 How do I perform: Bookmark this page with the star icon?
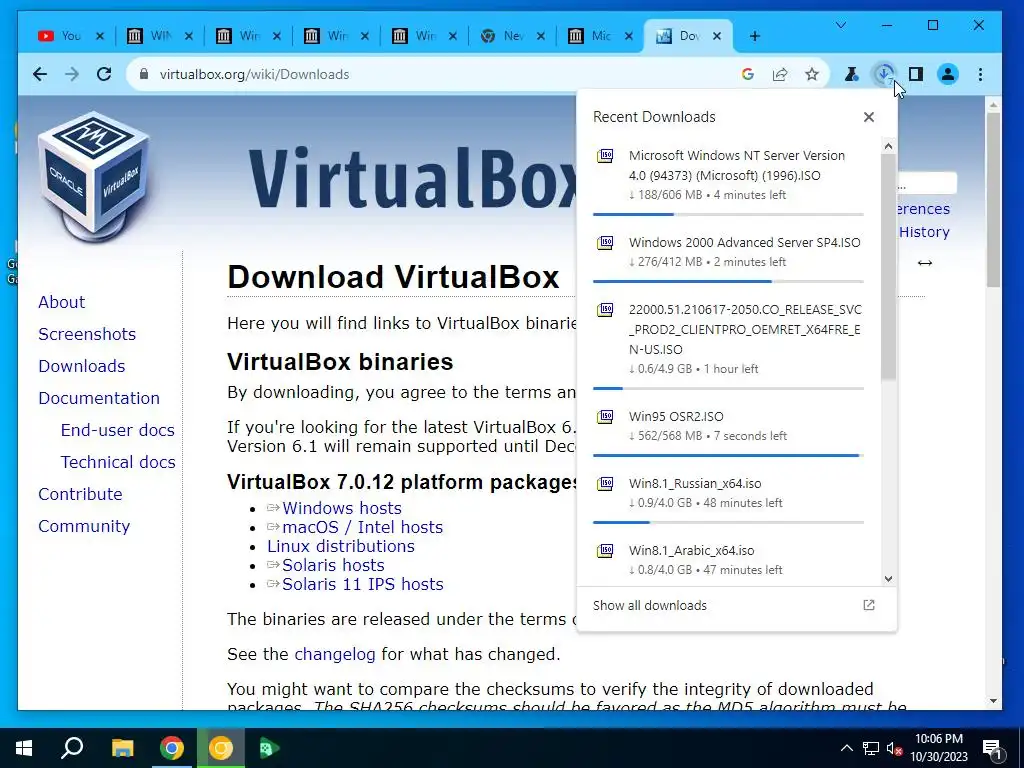click(x=812, y=74)
